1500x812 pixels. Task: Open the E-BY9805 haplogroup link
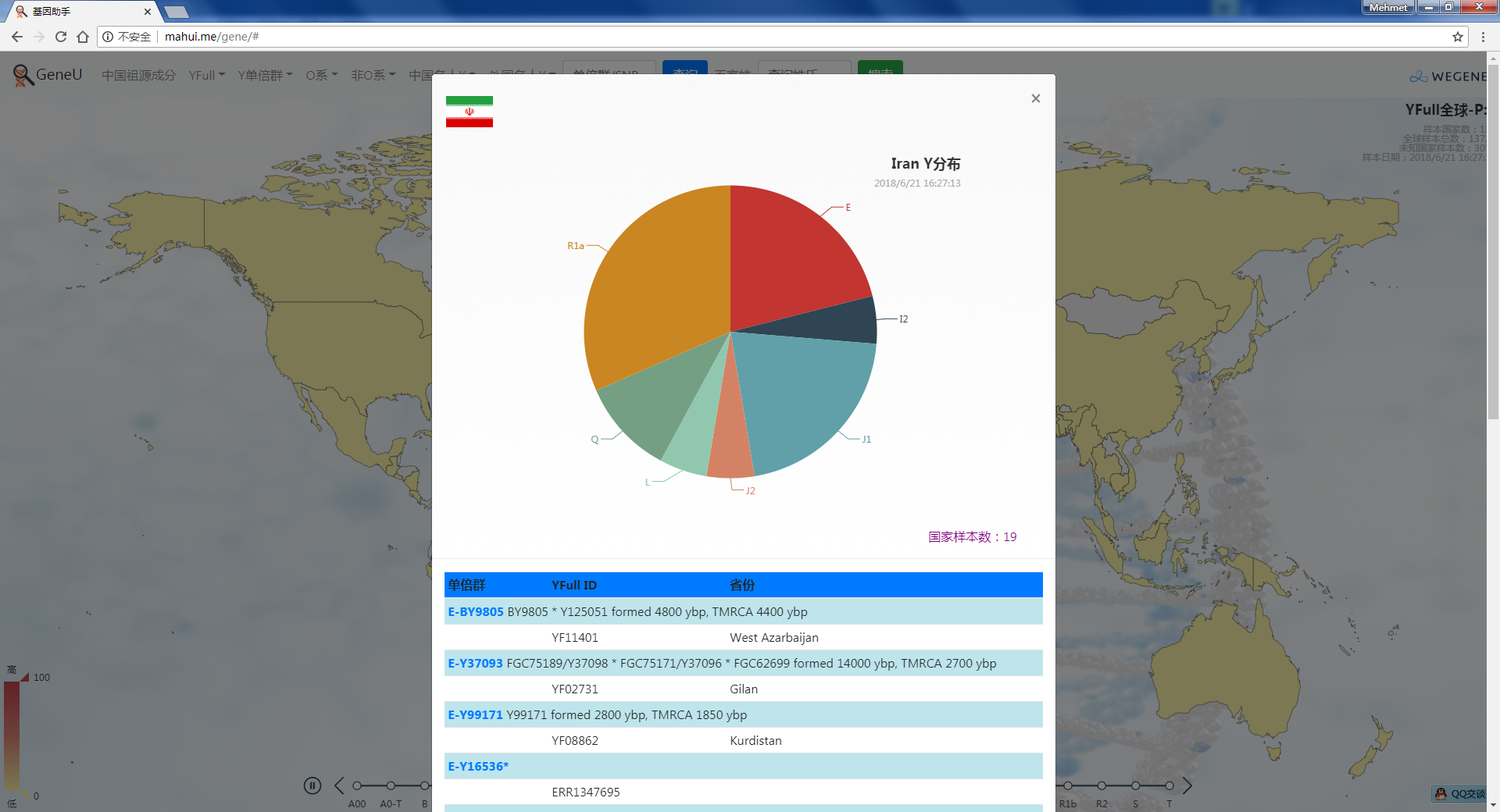click(476, 611)
